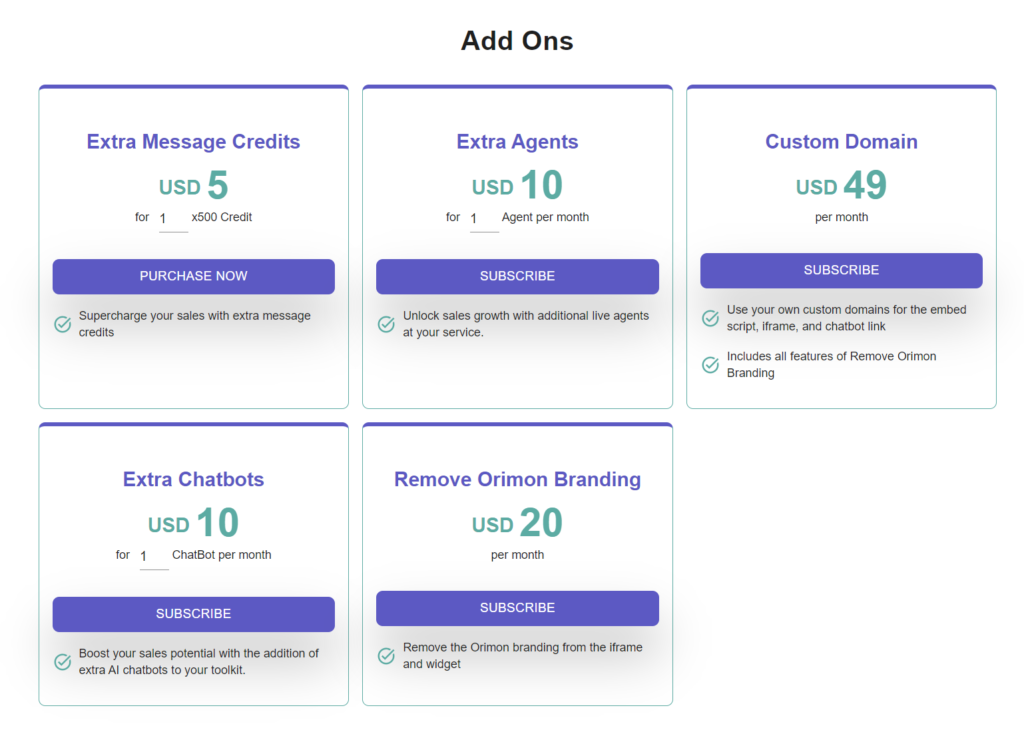Click checkmark icon beside Includes all features text
Image resolution: width=1024 pixels, height=742 pixels.
pos(711,364)
